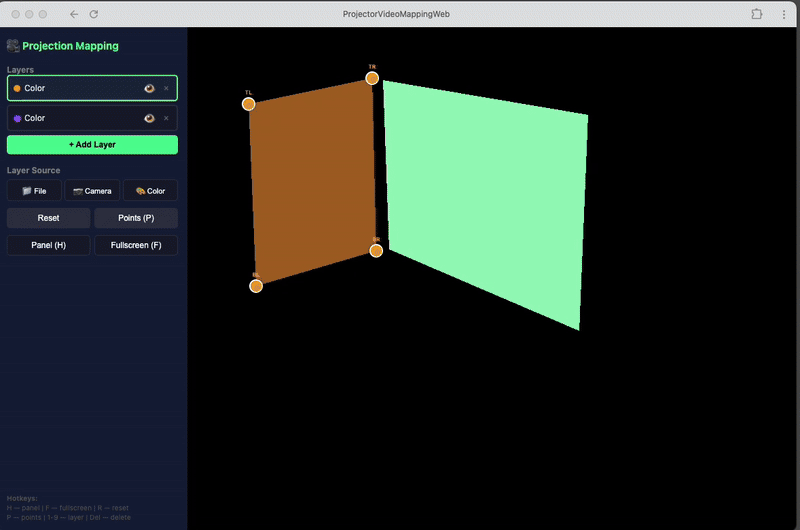Click the orange dot of first layer
Viewport: 800px width, 530px height.
pyautogui.click(x=17, y=88)
